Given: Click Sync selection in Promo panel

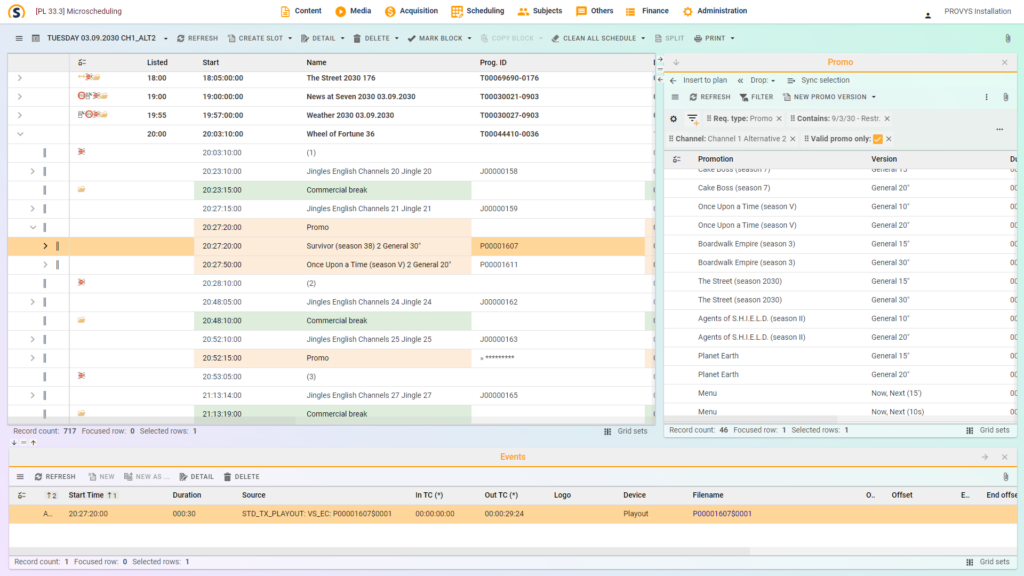Looking at the screenshot, I should (x=818, y=80).
